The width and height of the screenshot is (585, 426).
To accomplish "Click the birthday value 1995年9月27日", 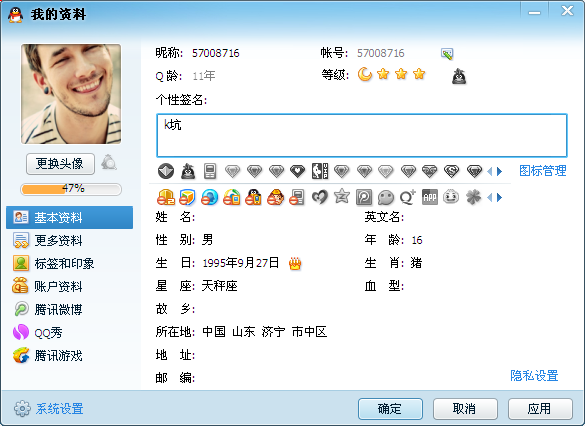I will coord(241,263).
